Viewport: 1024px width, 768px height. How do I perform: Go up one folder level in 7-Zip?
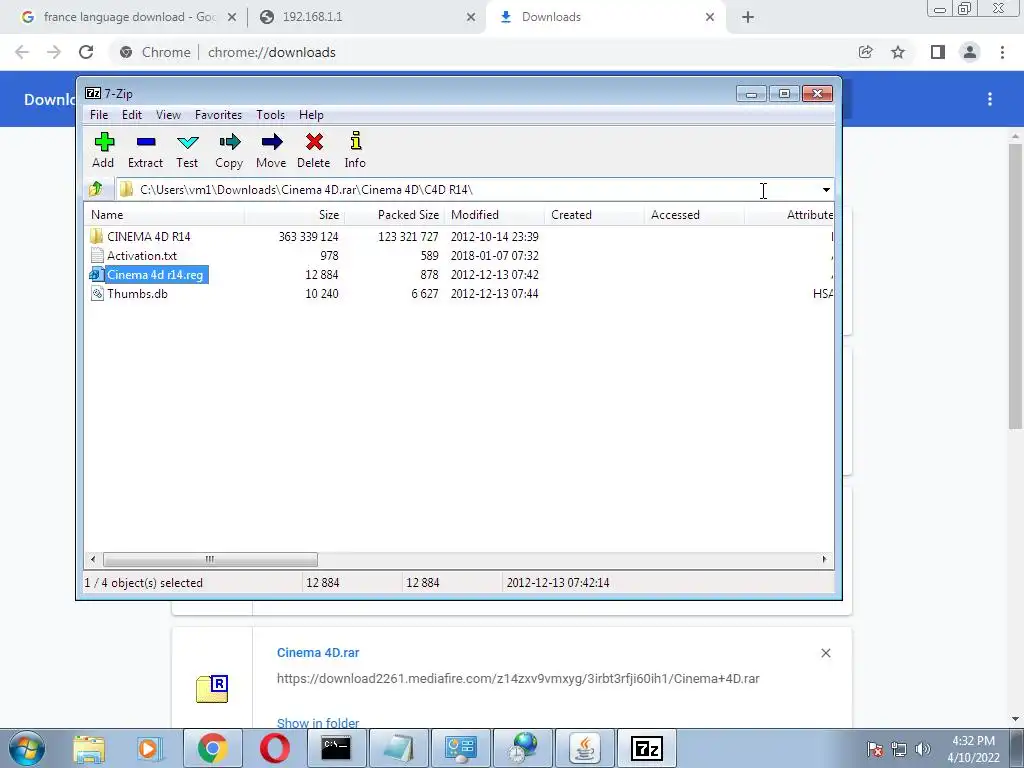pyautogui.click(x=96, y=189)
